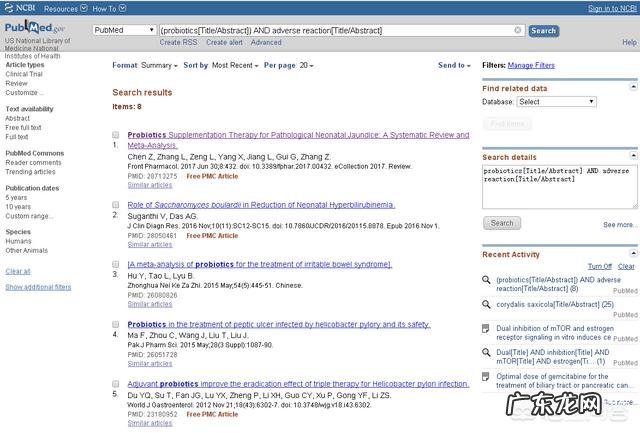Viewport: 640px width, 433px height.
Task: Filter by Free full text
Action: pyautogui.click(x=24, y=128)
